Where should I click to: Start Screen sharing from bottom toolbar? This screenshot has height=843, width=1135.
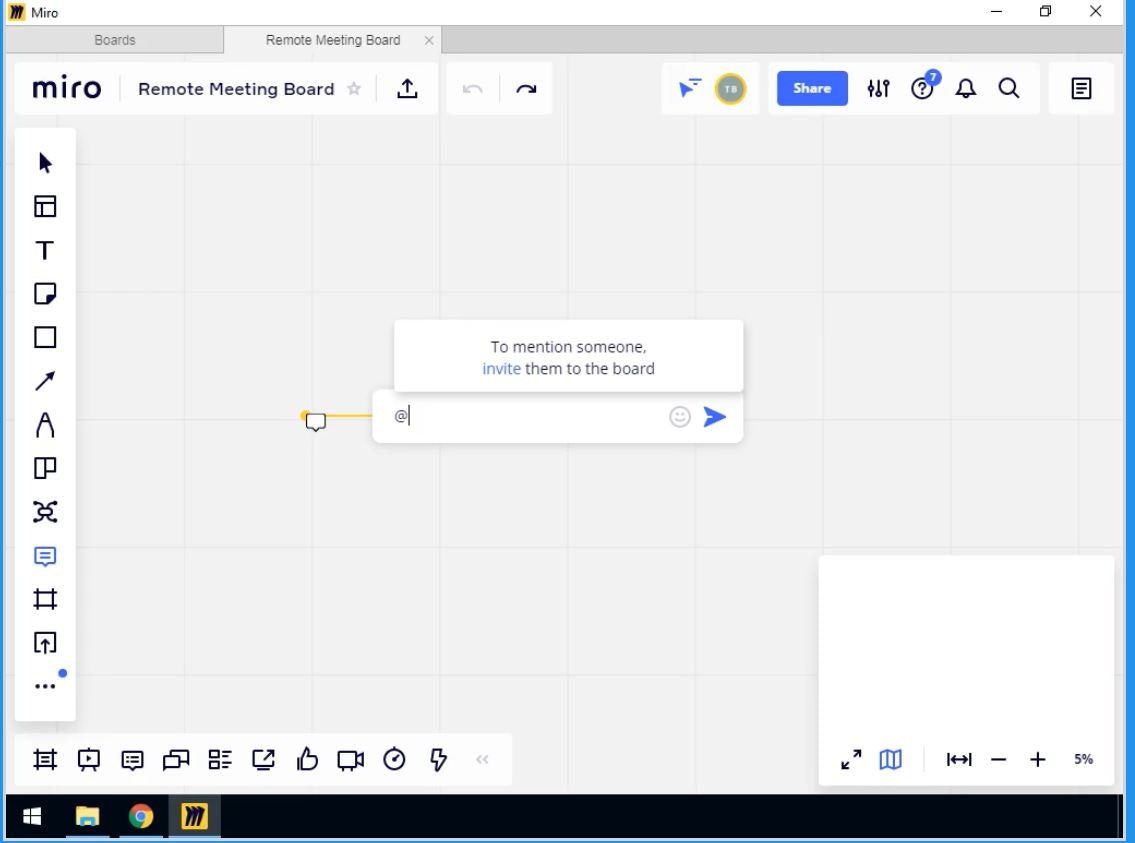263,760
